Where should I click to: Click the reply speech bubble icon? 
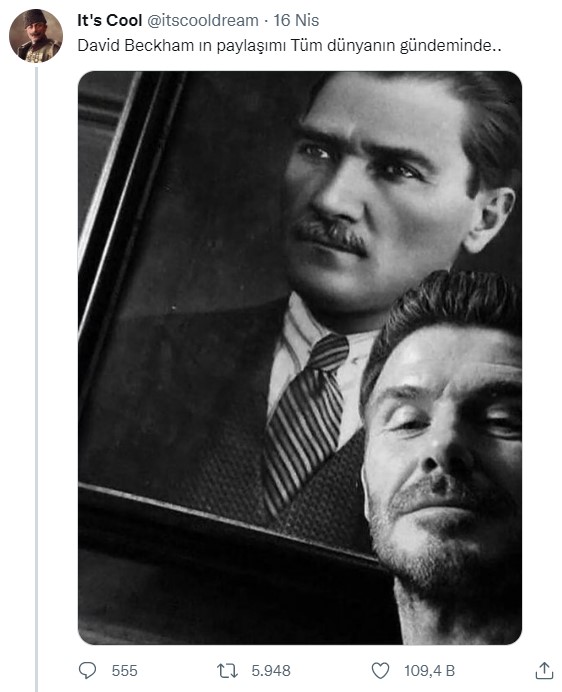point(87,670)
